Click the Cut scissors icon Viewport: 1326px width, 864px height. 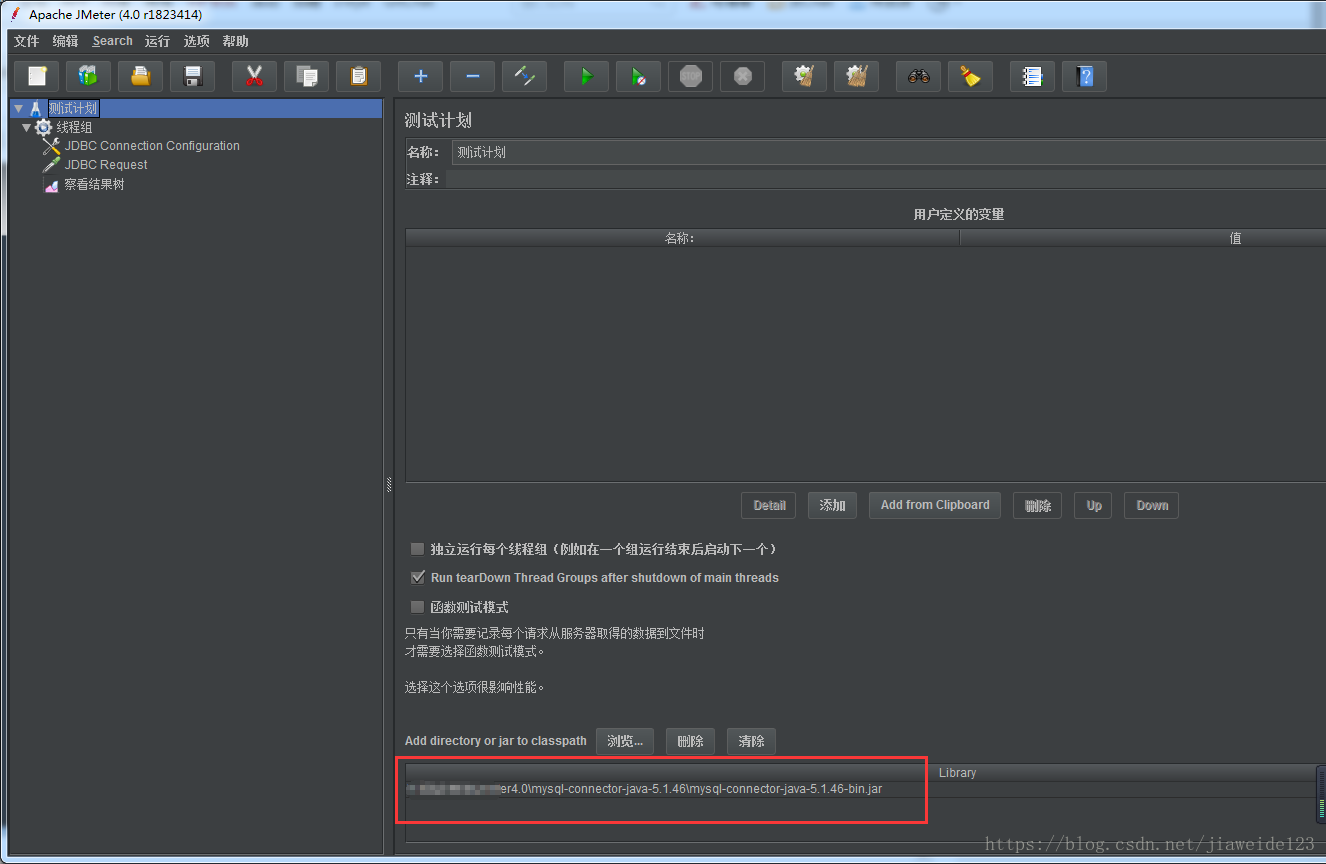255,76
